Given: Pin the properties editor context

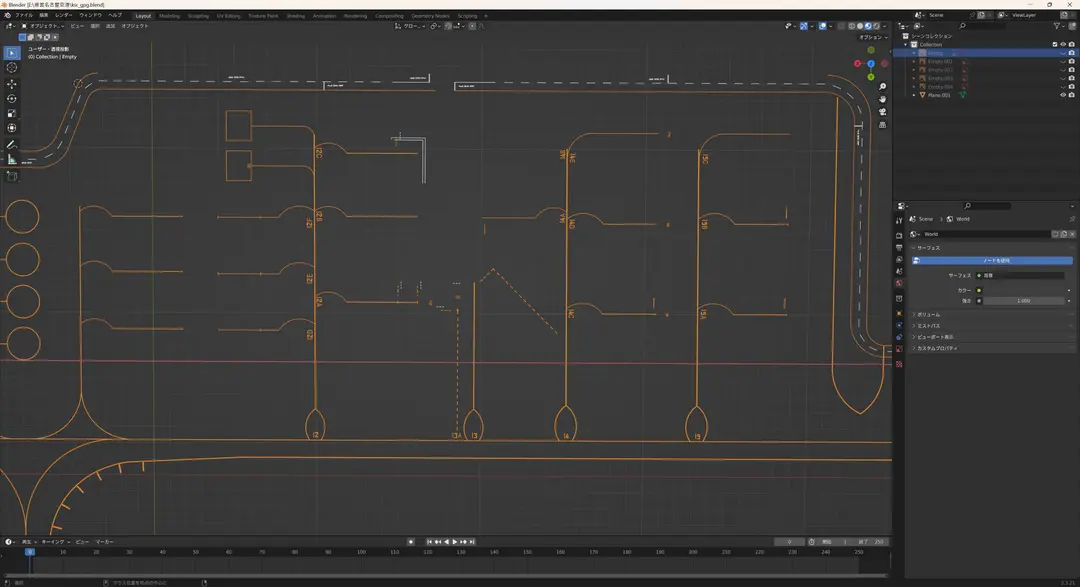Looking at the screenshot, I should pyautogui.click(x=1072, y=219).
